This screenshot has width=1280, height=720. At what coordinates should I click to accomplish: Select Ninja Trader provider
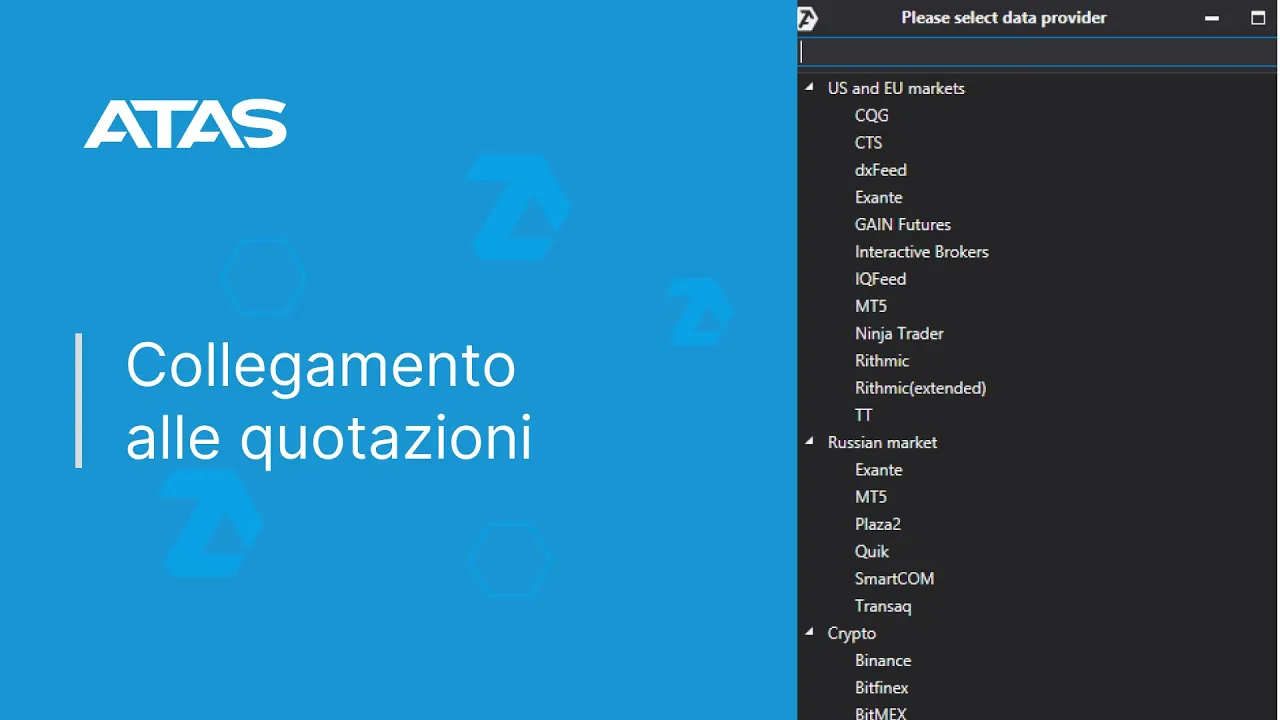click(x=899, y=333)
